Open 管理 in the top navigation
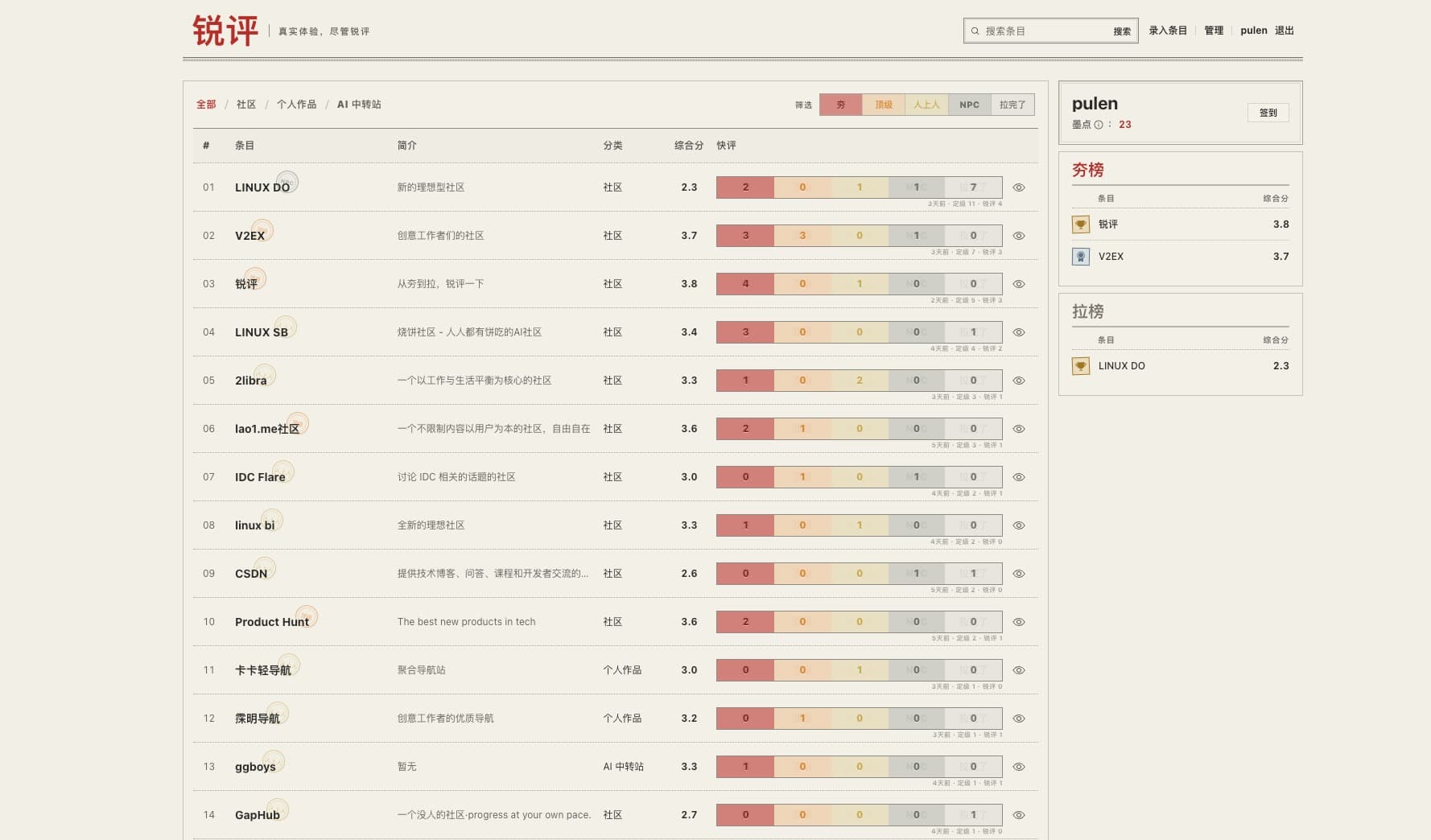The height and width of the screenshot is (840, 1431). (1214, 31)
